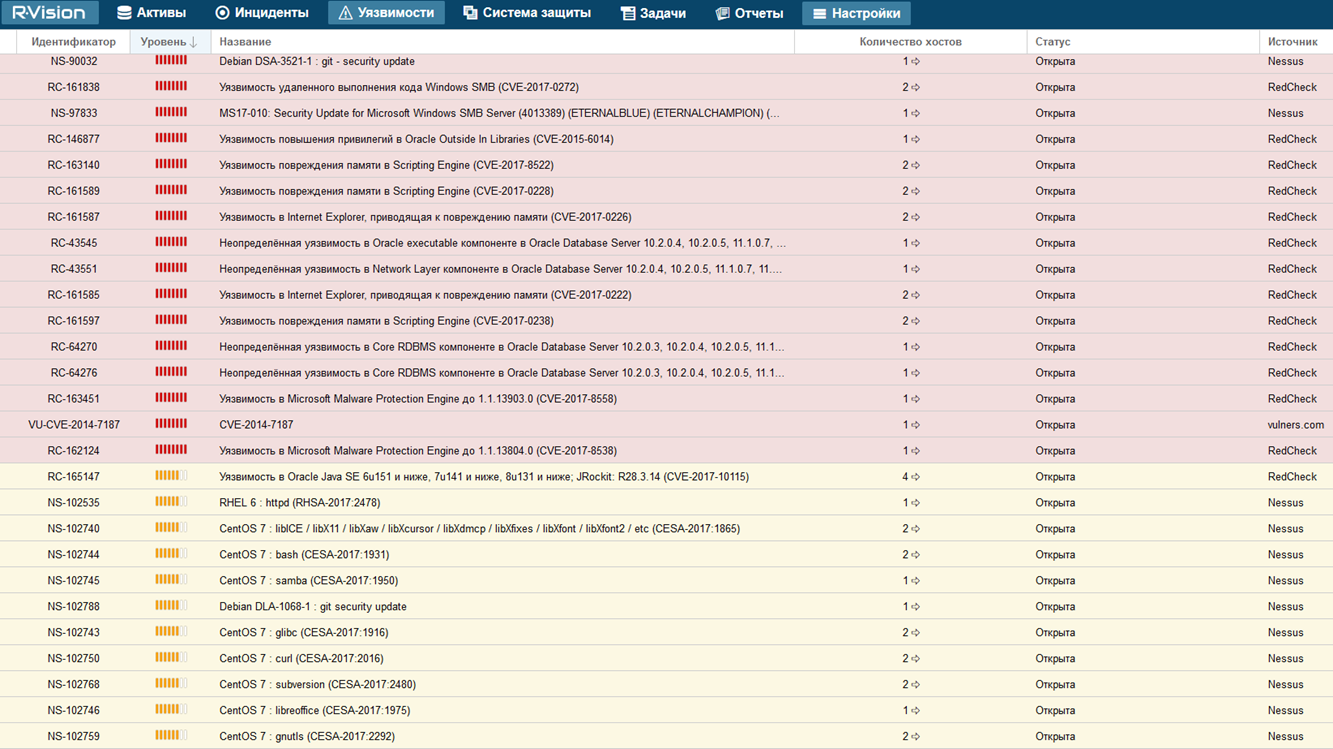
Task: Navigate to the Отчеты tab
Action: point(749,13)
